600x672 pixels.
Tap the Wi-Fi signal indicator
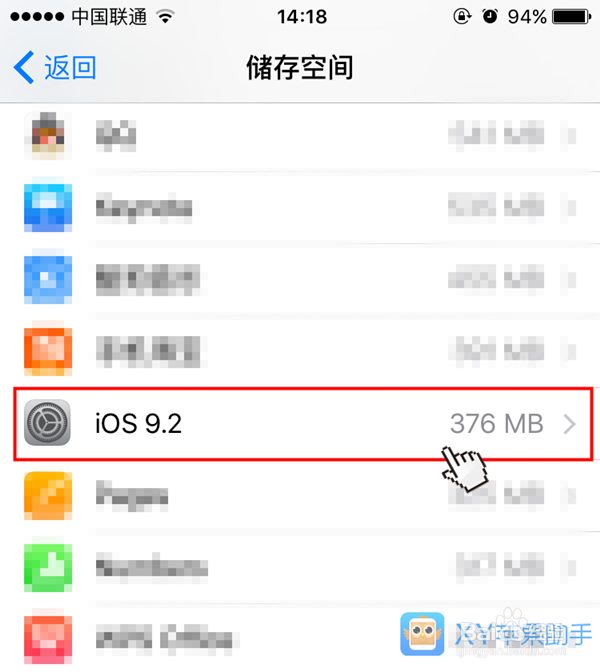click(165, 17)
